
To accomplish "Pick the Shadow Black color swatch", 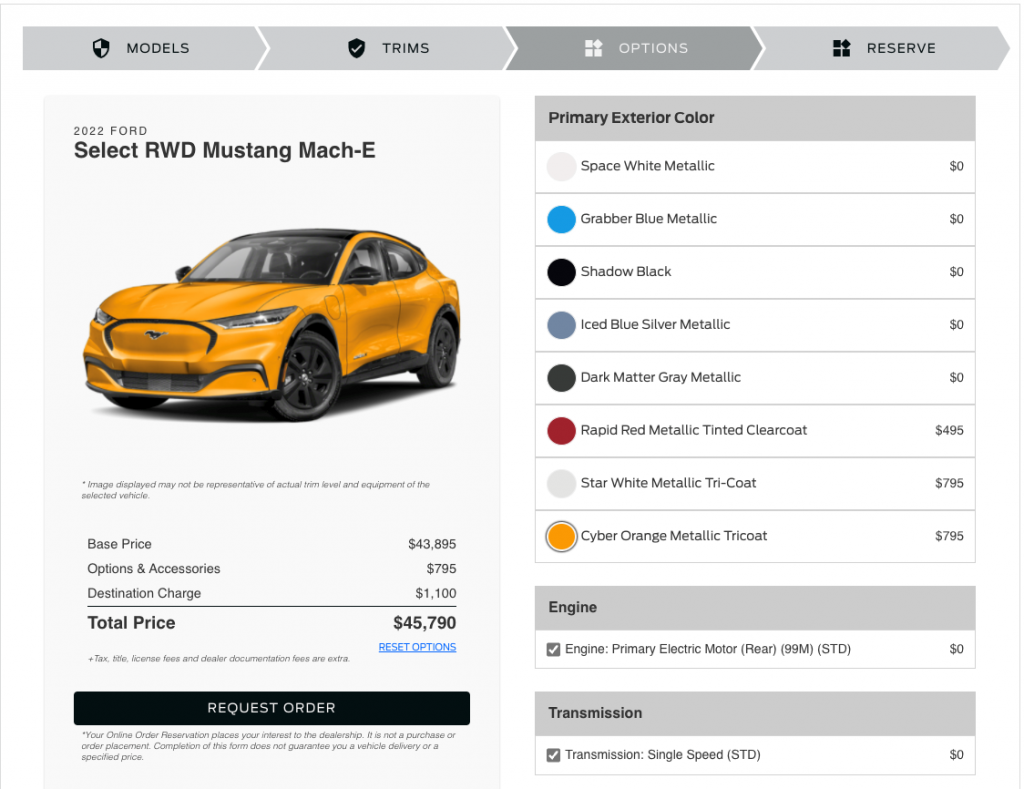I will click(x=561, y=272).
